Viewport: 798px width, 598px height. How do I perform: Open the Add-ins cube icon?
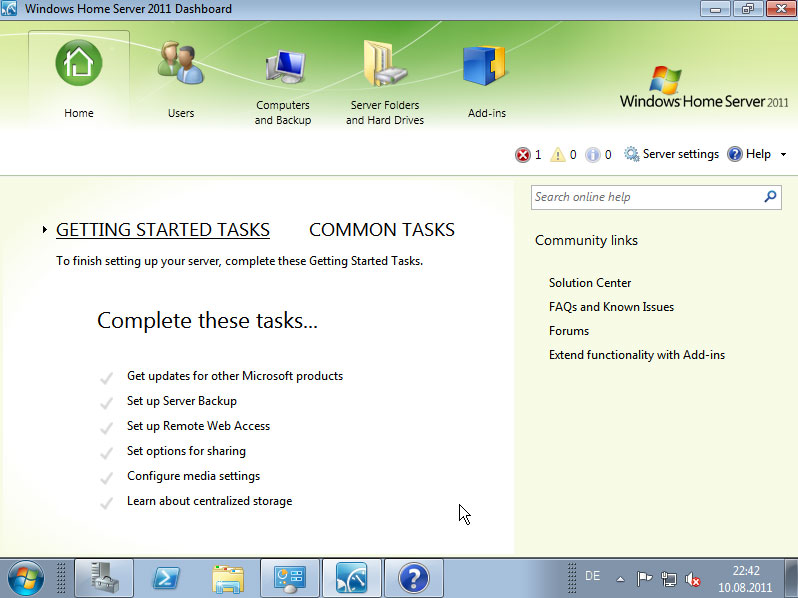(x=484, y=66)
